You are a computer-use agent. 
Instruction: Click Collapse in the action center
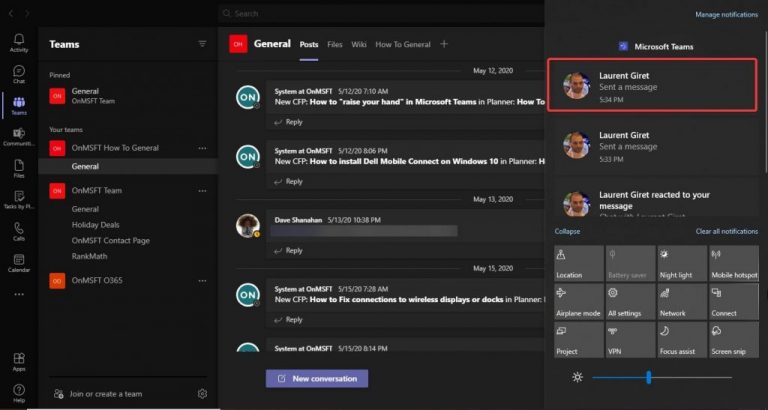(567, 231)
